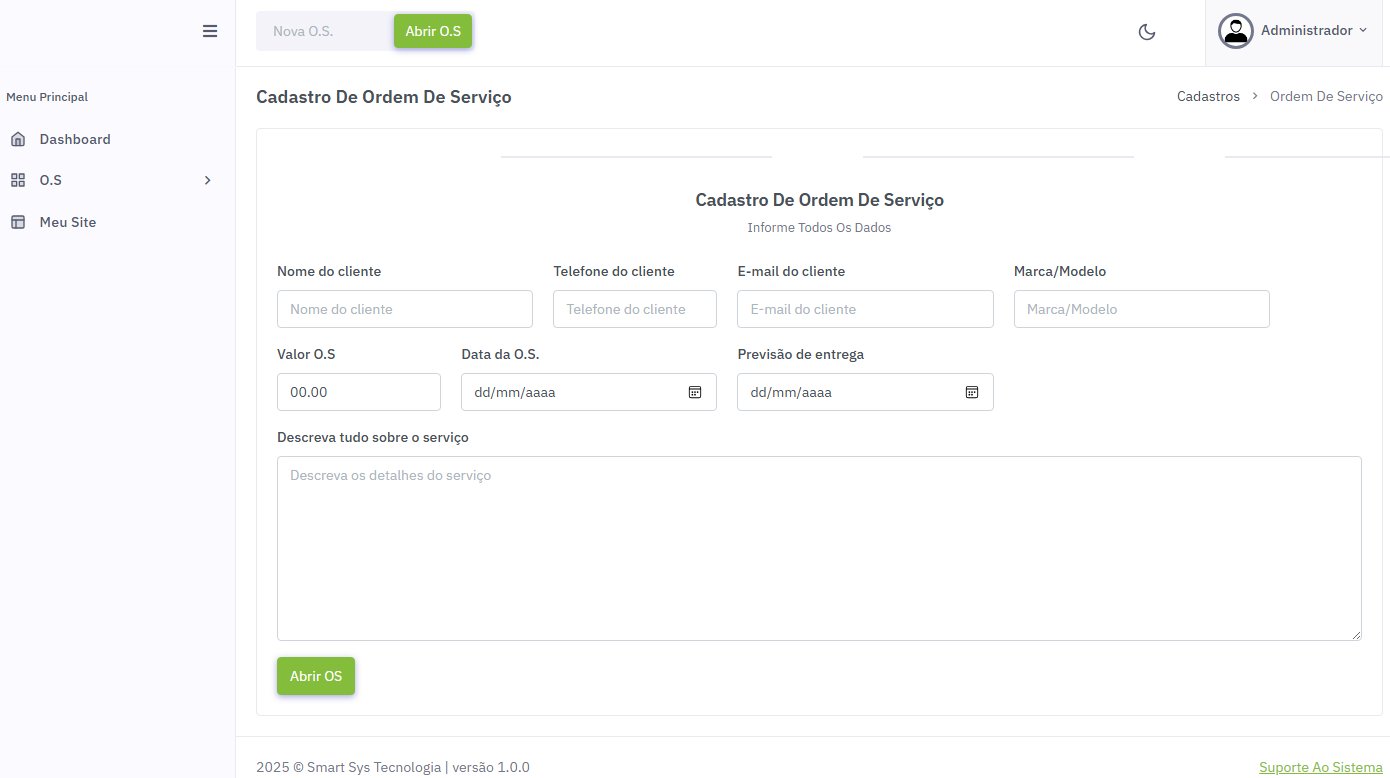Click the Administrador avatar icon
The image size is (1390, 778).
[1235, 31]
